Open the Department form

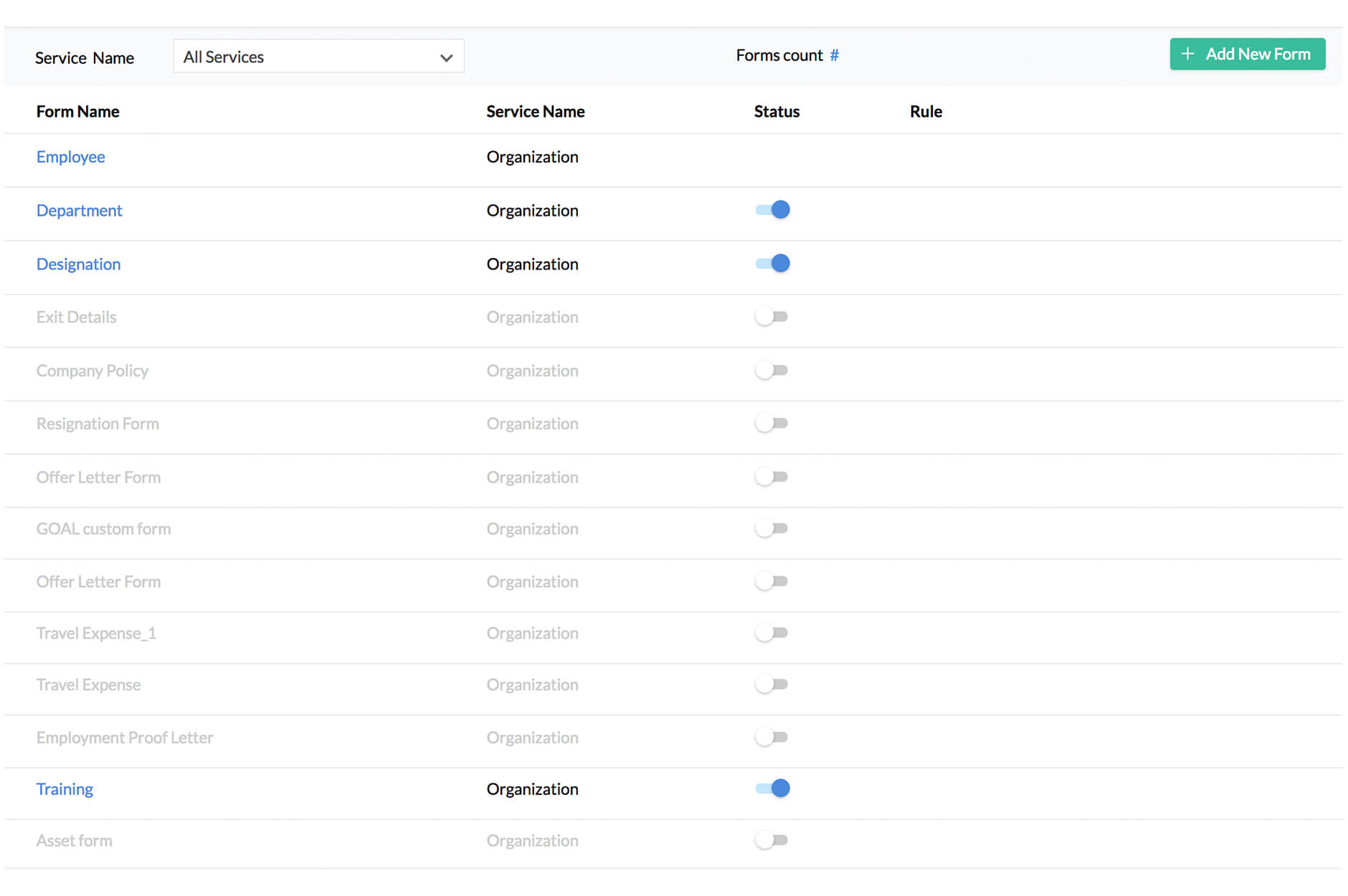point(79,210)
